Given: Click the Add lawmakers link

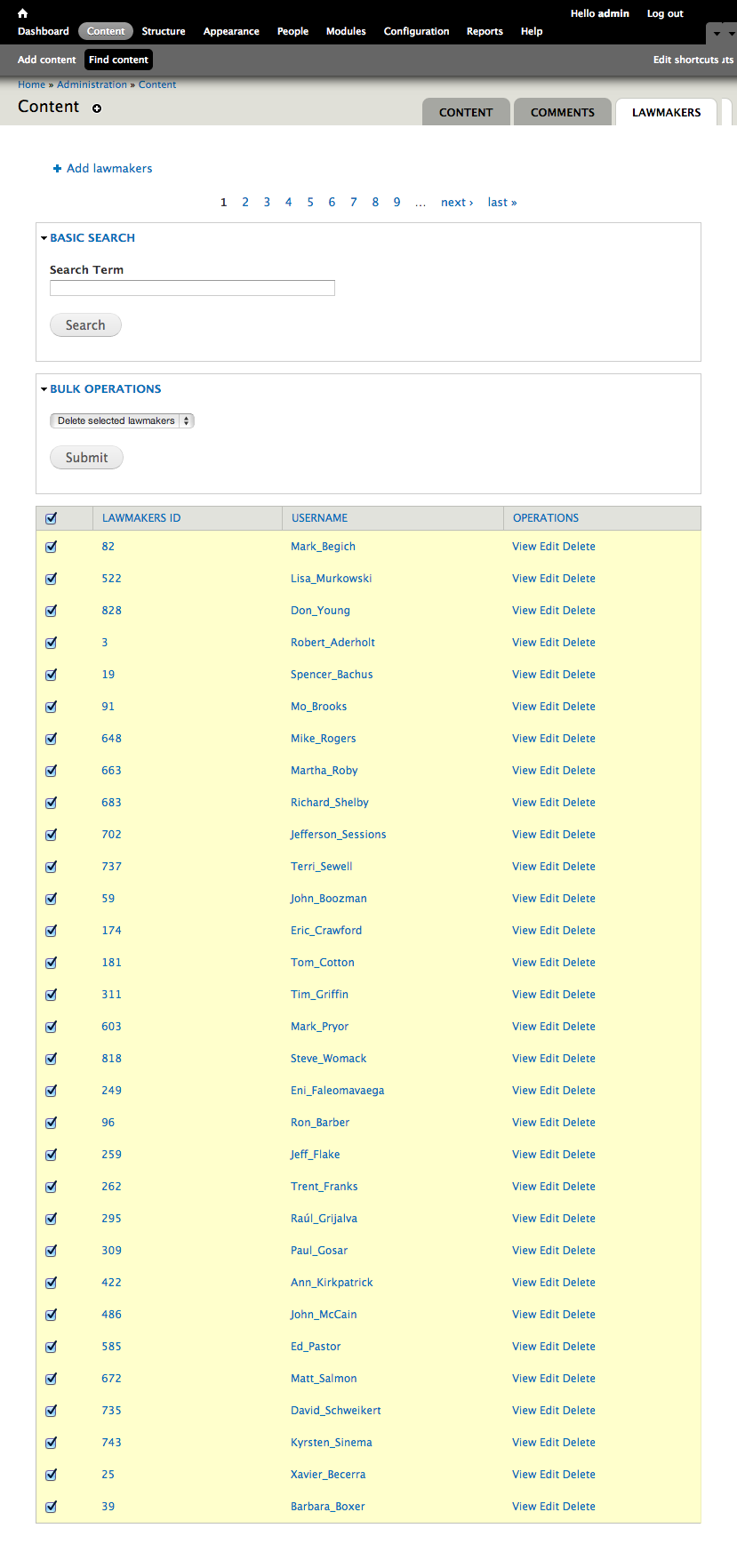Looking at the screenshot, I should (x=109, y=168).
